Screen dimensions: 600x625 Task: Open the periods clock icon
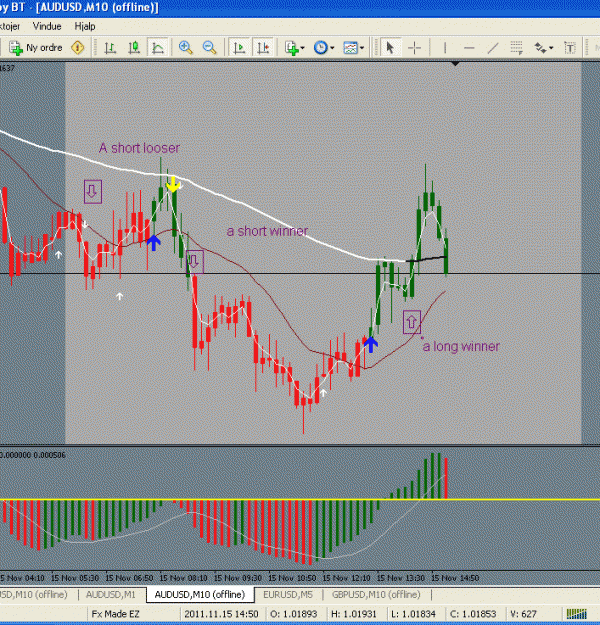click(321, 48)
